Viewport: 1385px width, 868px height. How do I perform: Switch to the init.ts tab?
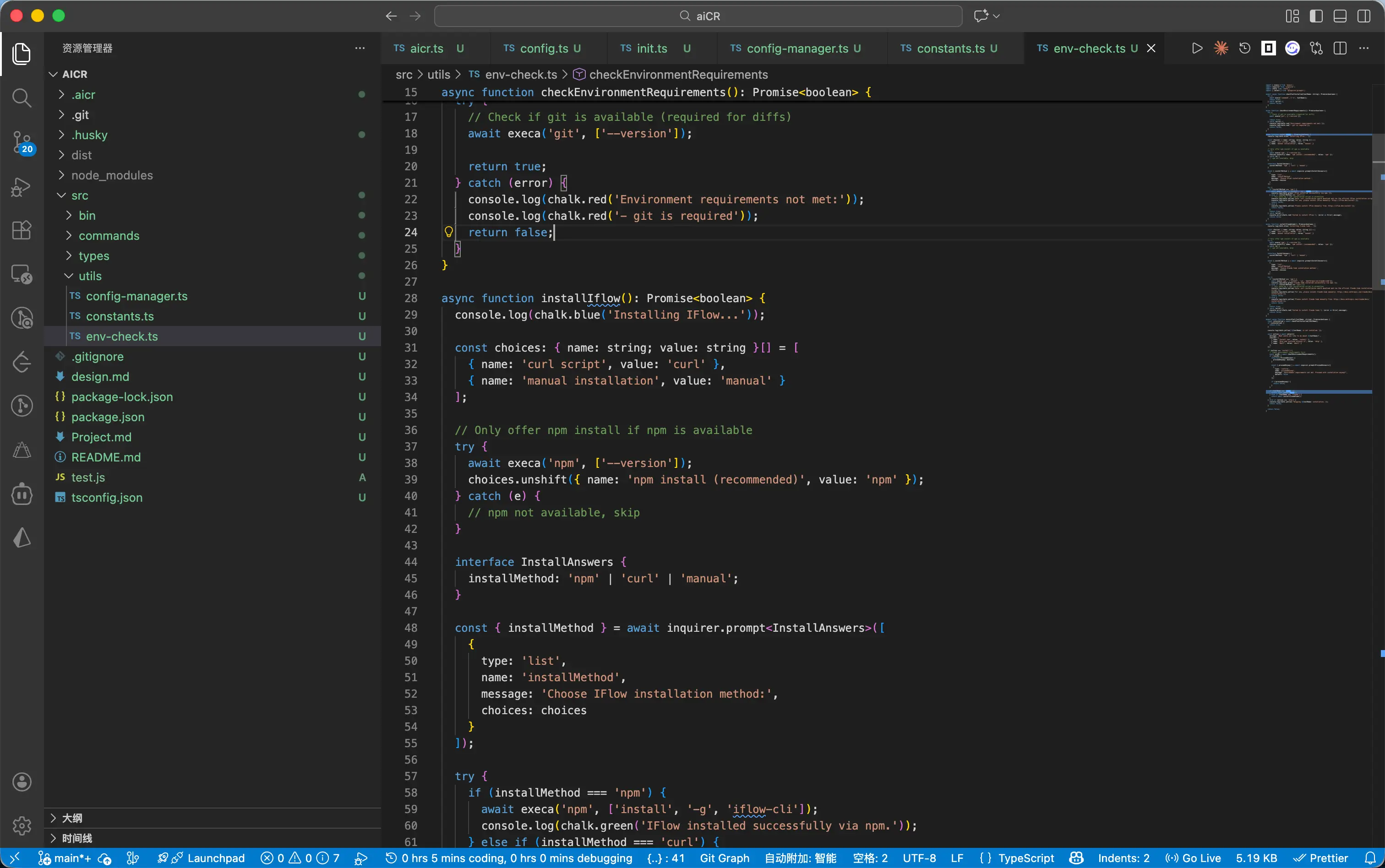click(x=652, y=48)
